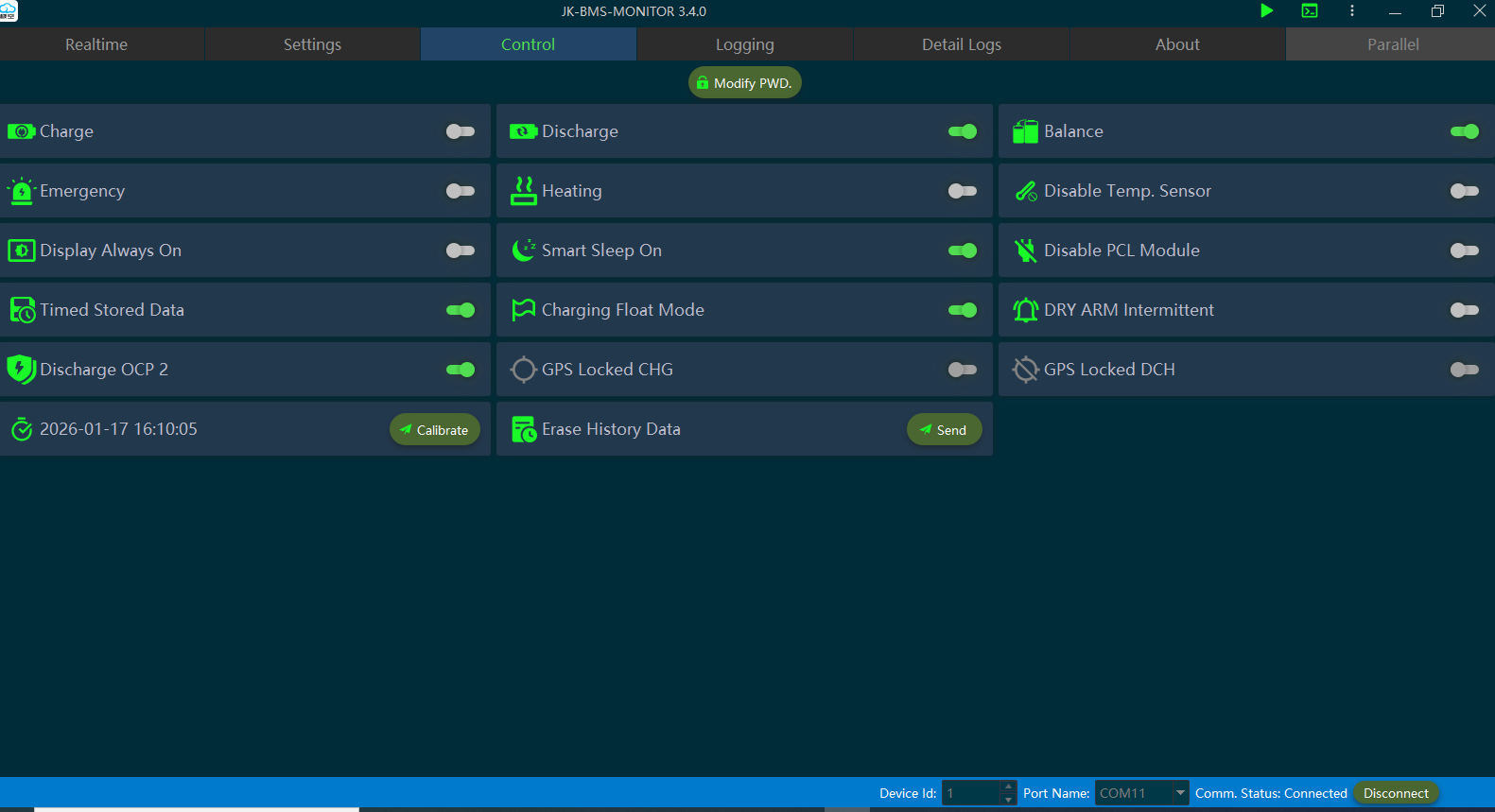Open the terminal console icon in title bar
1495x812 pixels.
(1309, 10)
